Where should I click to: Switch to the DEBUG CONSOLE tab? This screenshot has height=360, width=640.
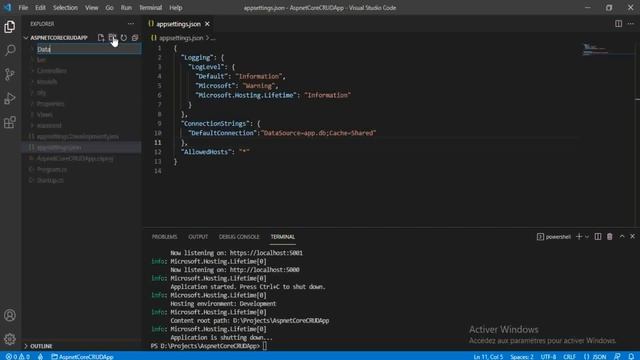click(239, 237)
